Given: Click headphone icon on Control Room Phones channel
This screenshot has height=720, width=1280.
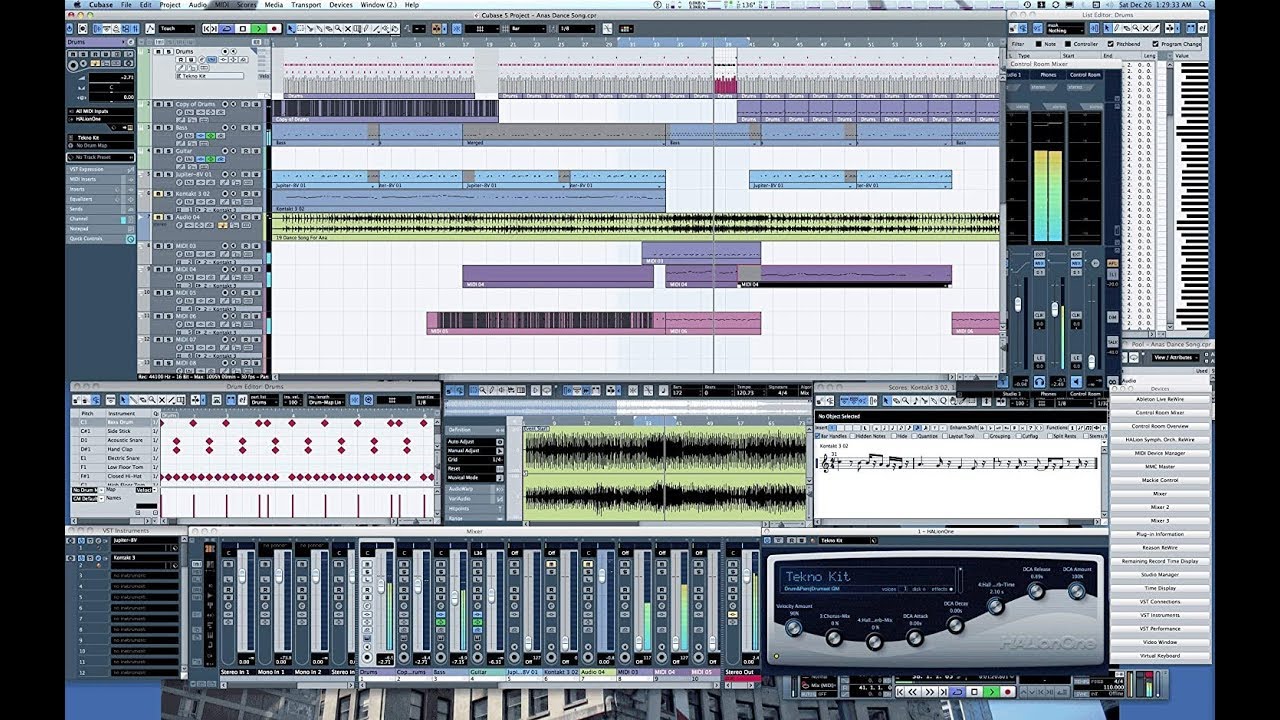Looking at the screenshot, I should tap(1040, 382).
